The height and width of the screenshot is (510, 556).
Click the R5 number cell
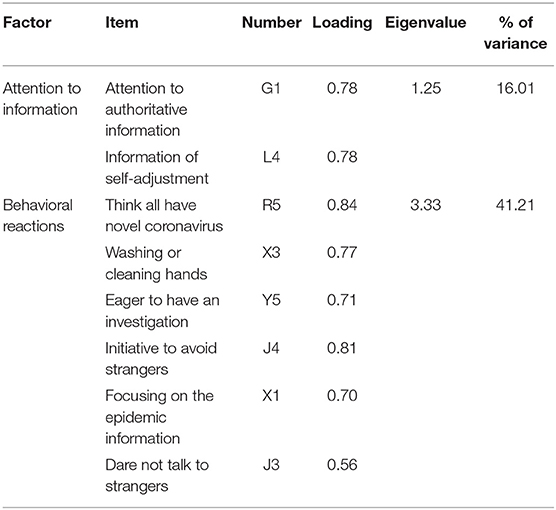click(271, 205)
